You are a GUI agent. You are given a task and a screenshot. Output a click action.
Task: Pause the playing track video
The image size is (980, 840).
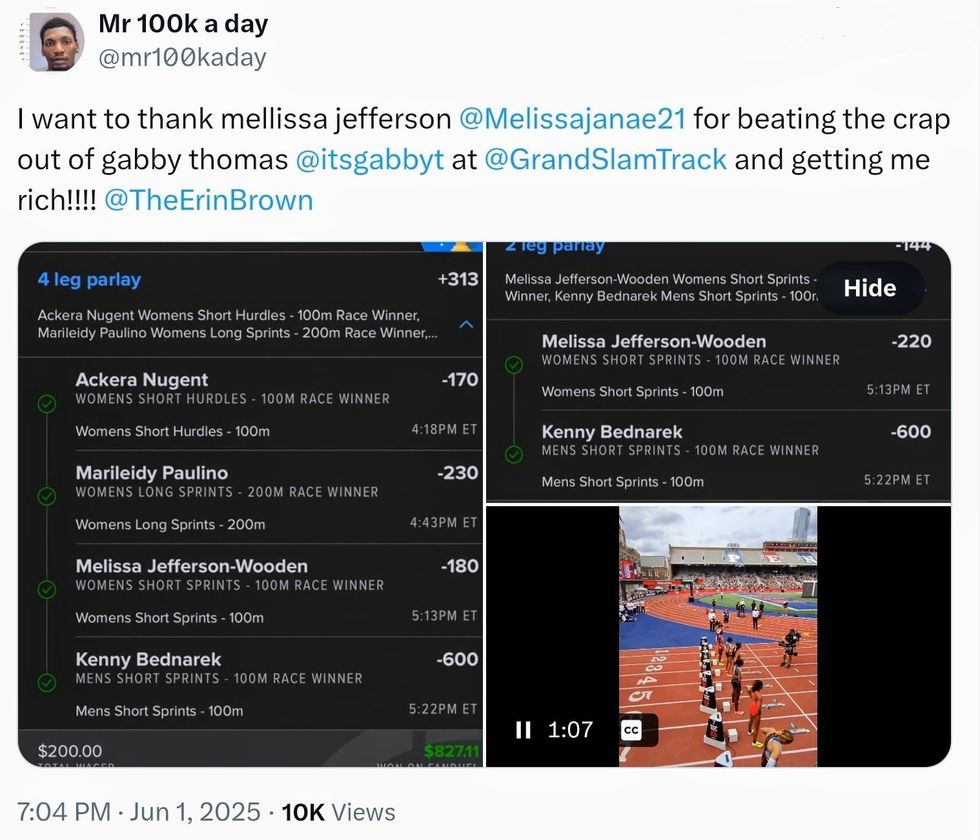click(523, 730)
